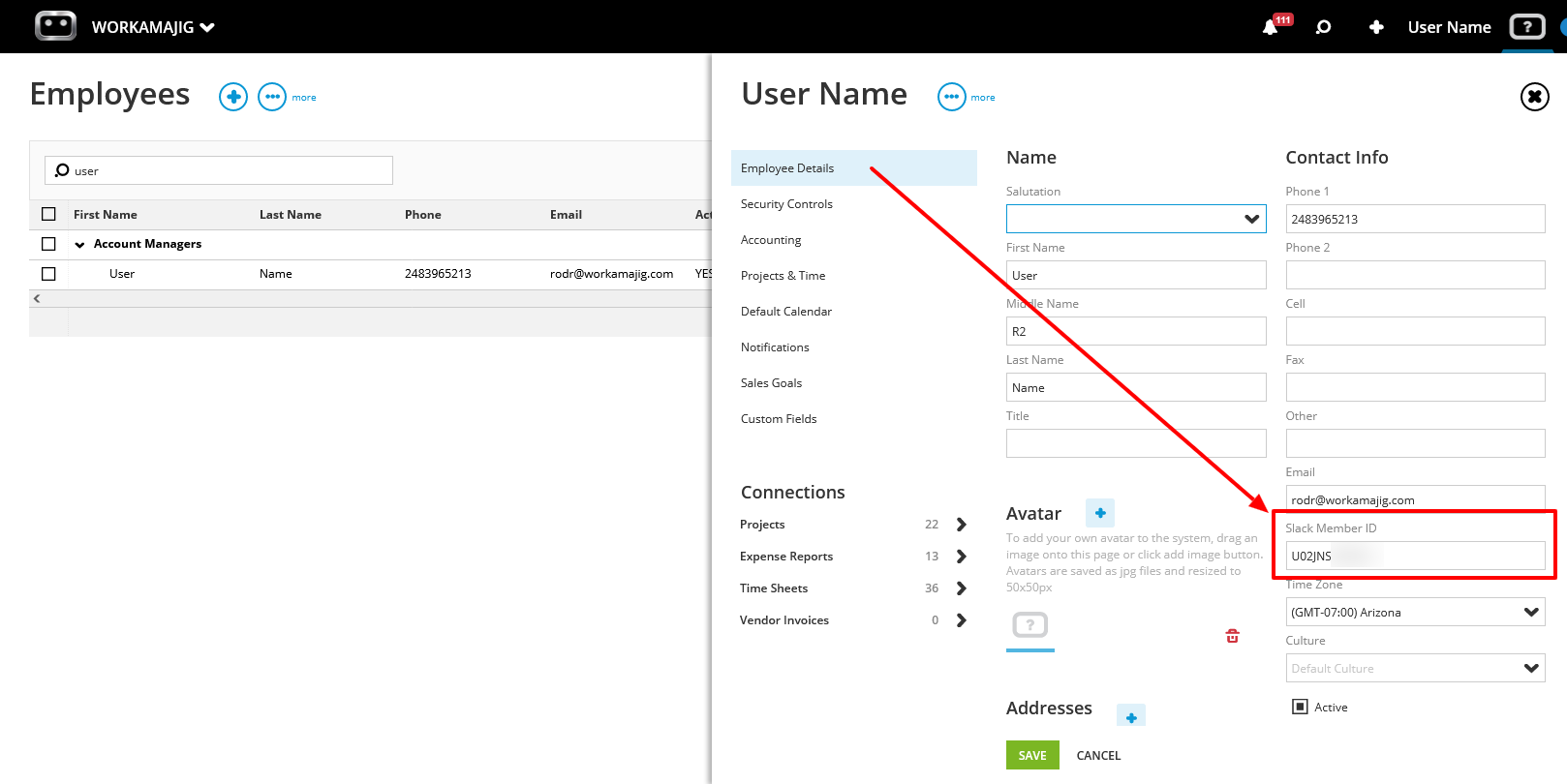1567x784 pixels.
Task: Click the Phone 1 input field
Action: (1415, 219)
